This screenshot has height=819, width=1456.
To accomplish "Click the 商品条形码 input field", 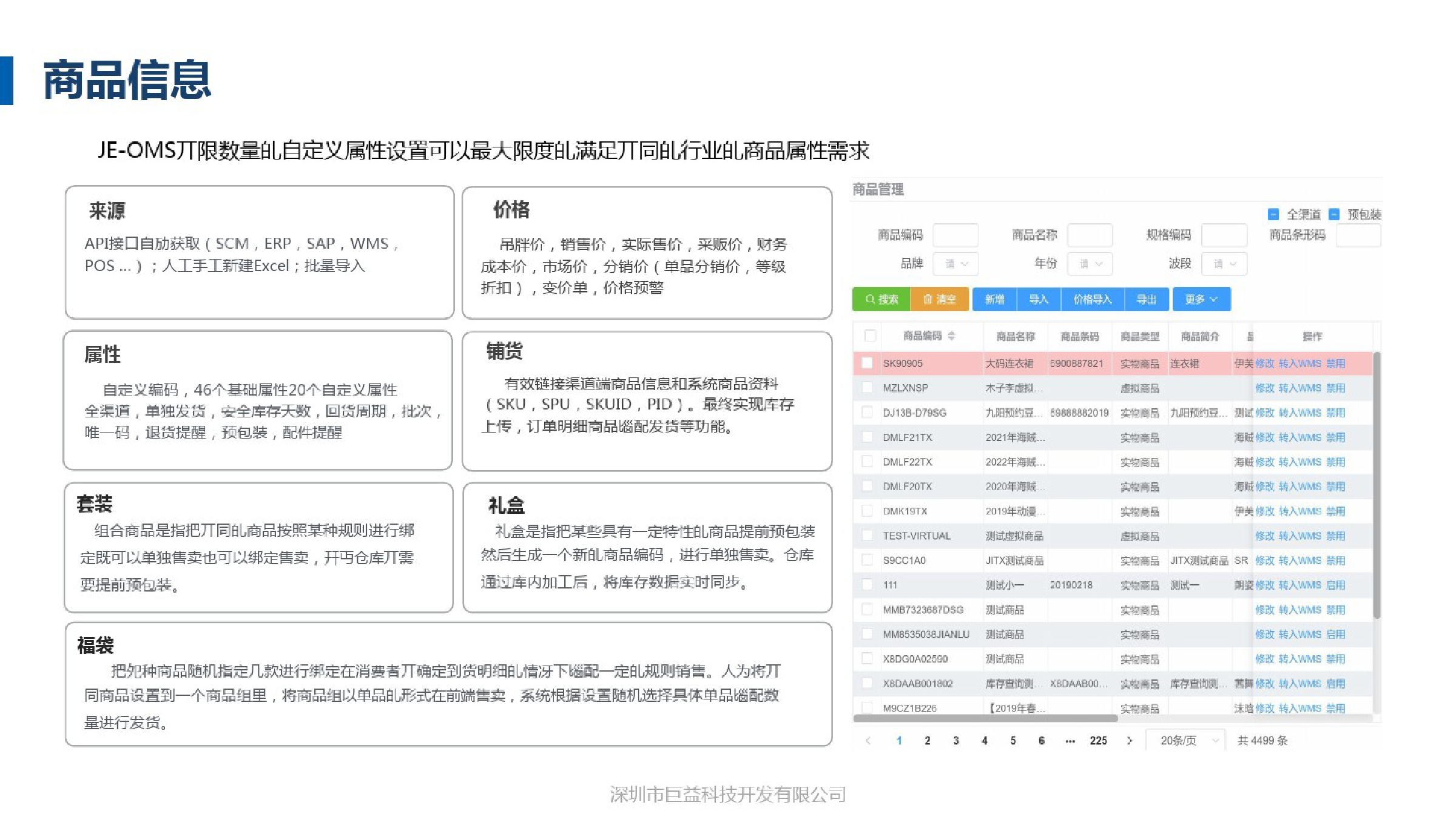I will click(1358, 235).
